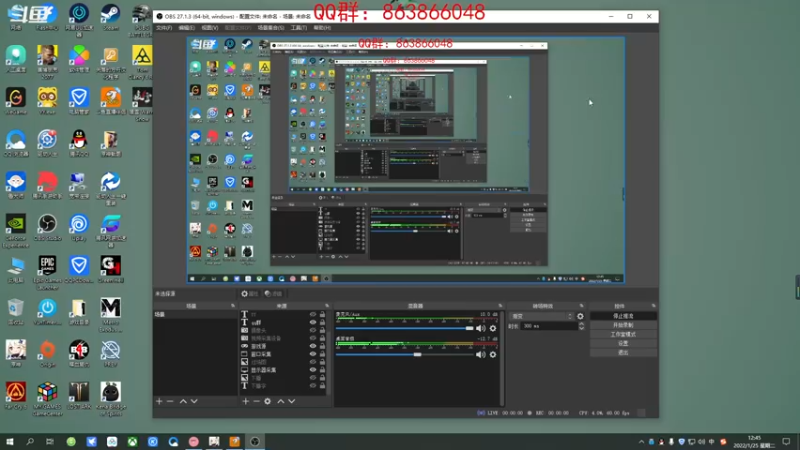This screenshot has height=450, width=800.
Task: Open 视图(V) menu
Action: (x=209, y=28)
